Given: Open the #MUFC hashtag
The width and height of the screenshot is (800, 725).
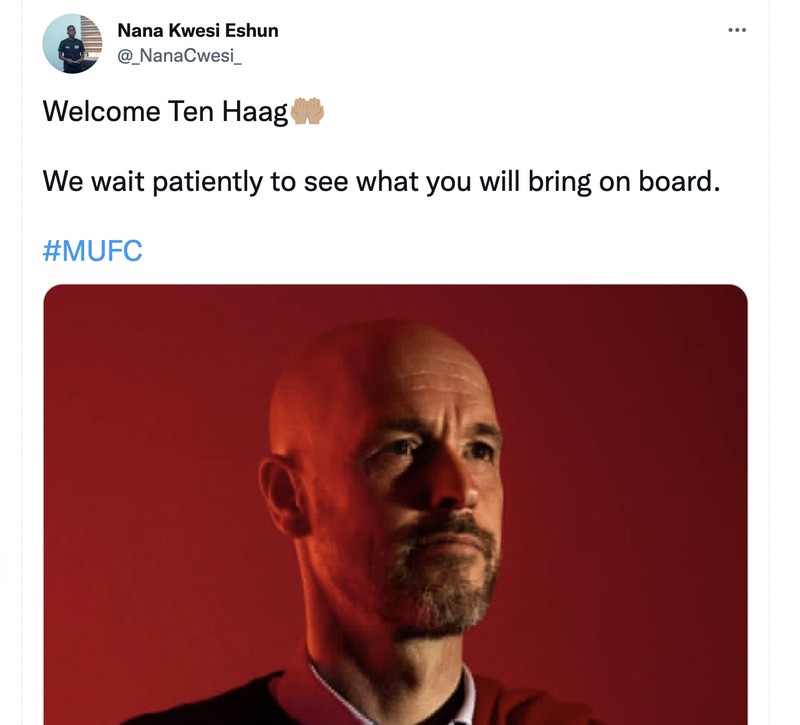Looking at the screenshot, I should 92,251.
